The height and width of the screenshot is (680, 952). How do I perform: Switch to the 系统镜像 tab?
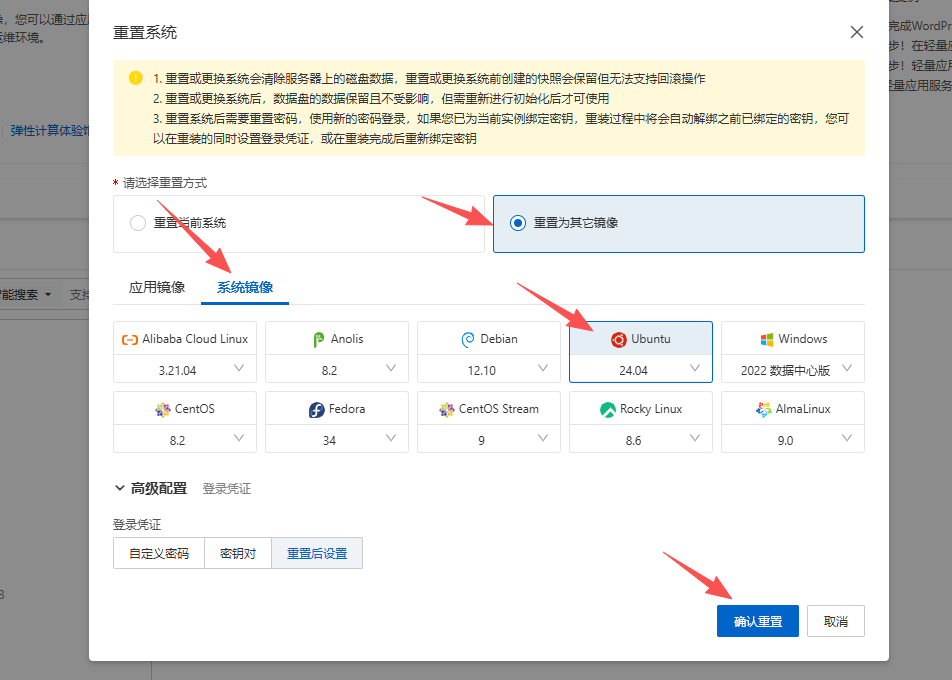(x=245, y=287)
